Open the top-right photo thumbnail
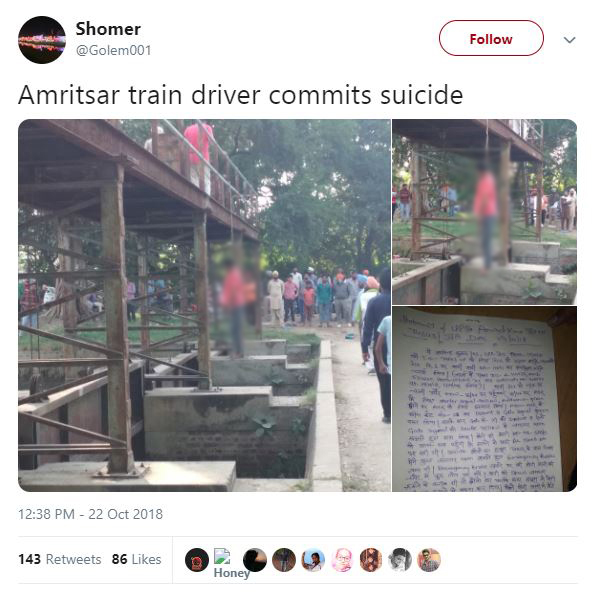The width and height of the screenshot is (615, 596). [x=484, y=212]
